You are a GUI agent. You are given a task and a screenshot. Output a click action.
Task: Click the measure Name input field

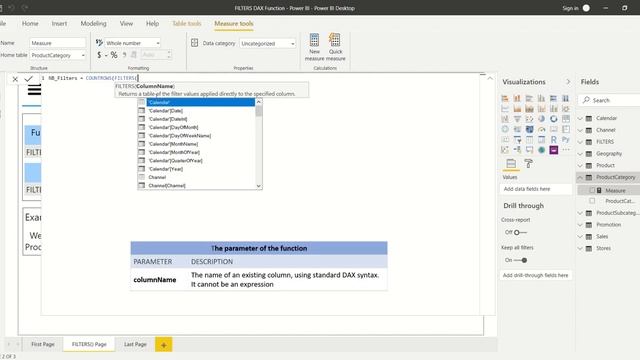[x=58, y=43]
